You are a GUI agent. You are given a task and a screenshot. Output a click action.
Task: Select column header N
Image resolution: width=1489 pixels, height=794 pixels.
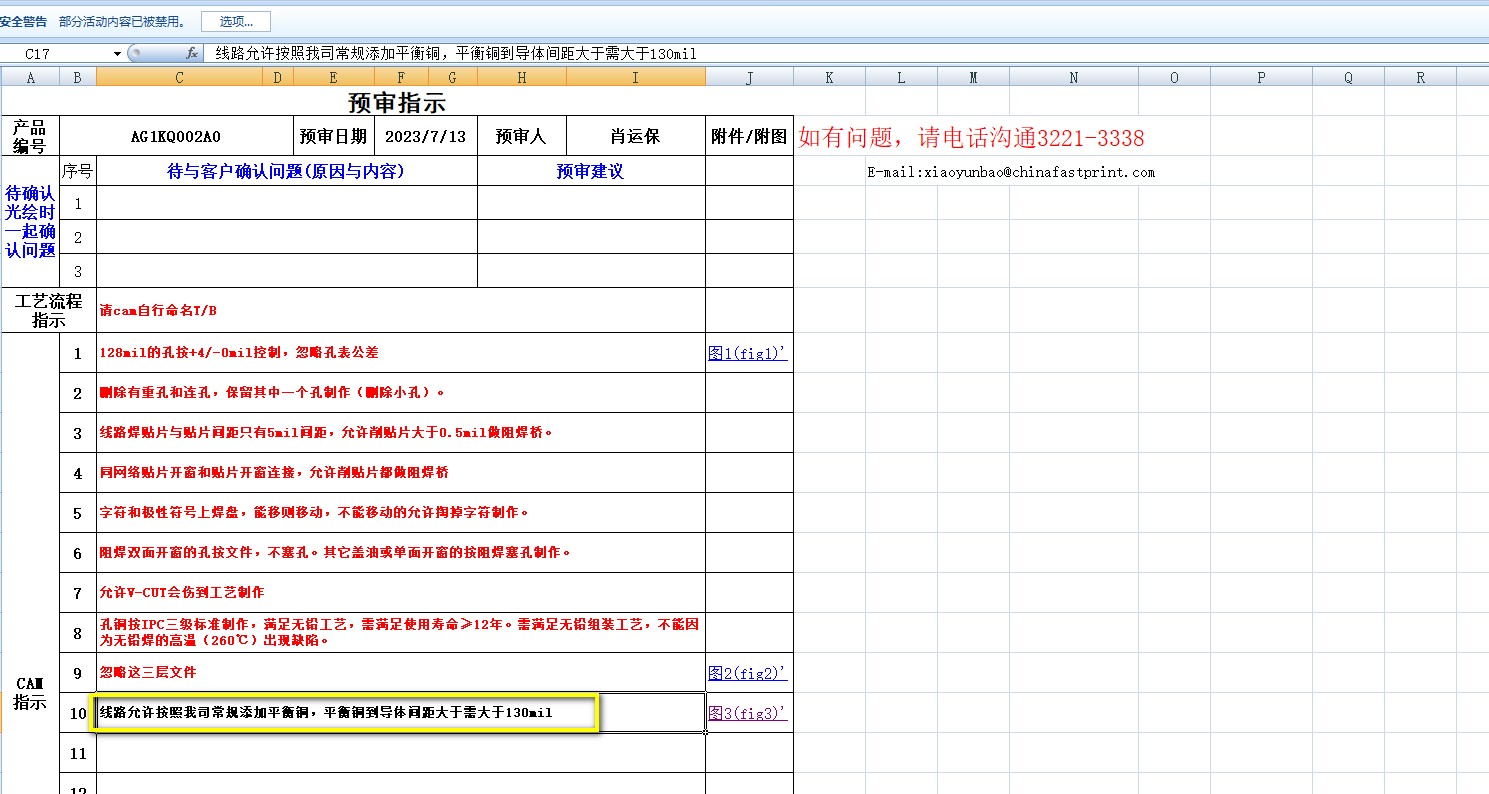tap(1073, 77)
